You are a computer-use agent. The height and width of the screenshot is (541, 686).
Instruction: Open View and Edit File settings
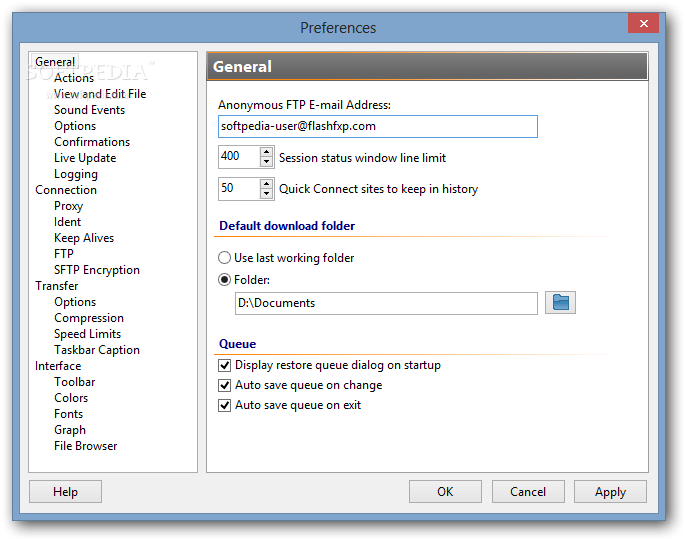(100, 94)
